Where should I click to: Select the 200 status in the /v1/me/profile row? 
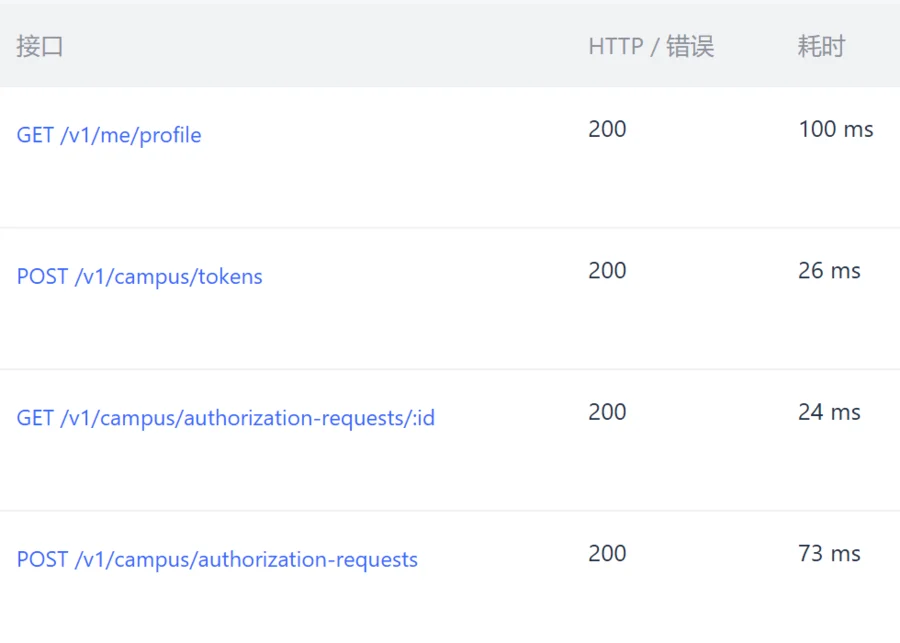[607, 129]
